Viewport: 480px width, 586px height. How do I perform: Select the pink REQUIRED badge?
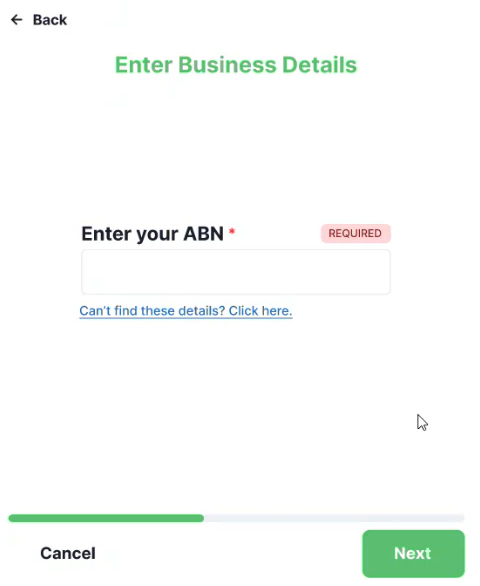356,233
